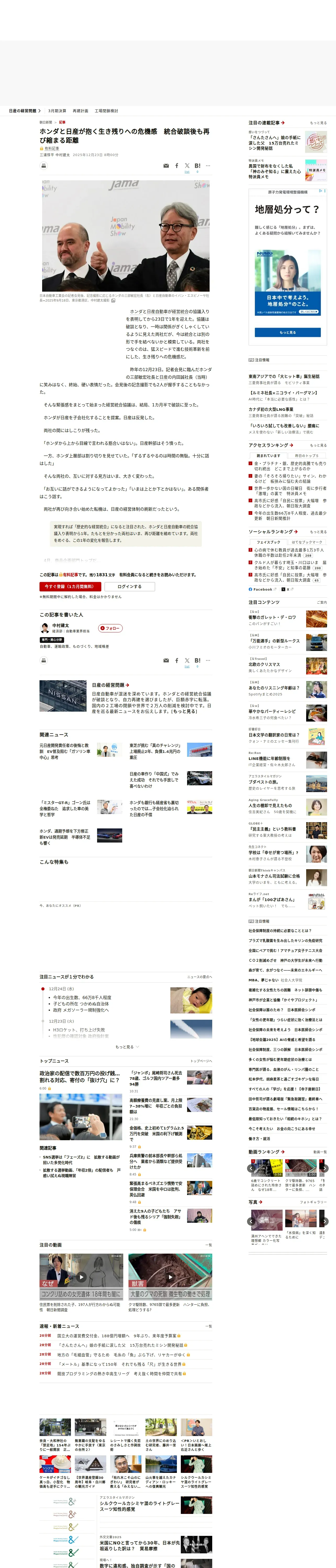Click red arrow next to ソーシャルランキング heading
This screenshot has width=336, height=1568.
[296, 531]
